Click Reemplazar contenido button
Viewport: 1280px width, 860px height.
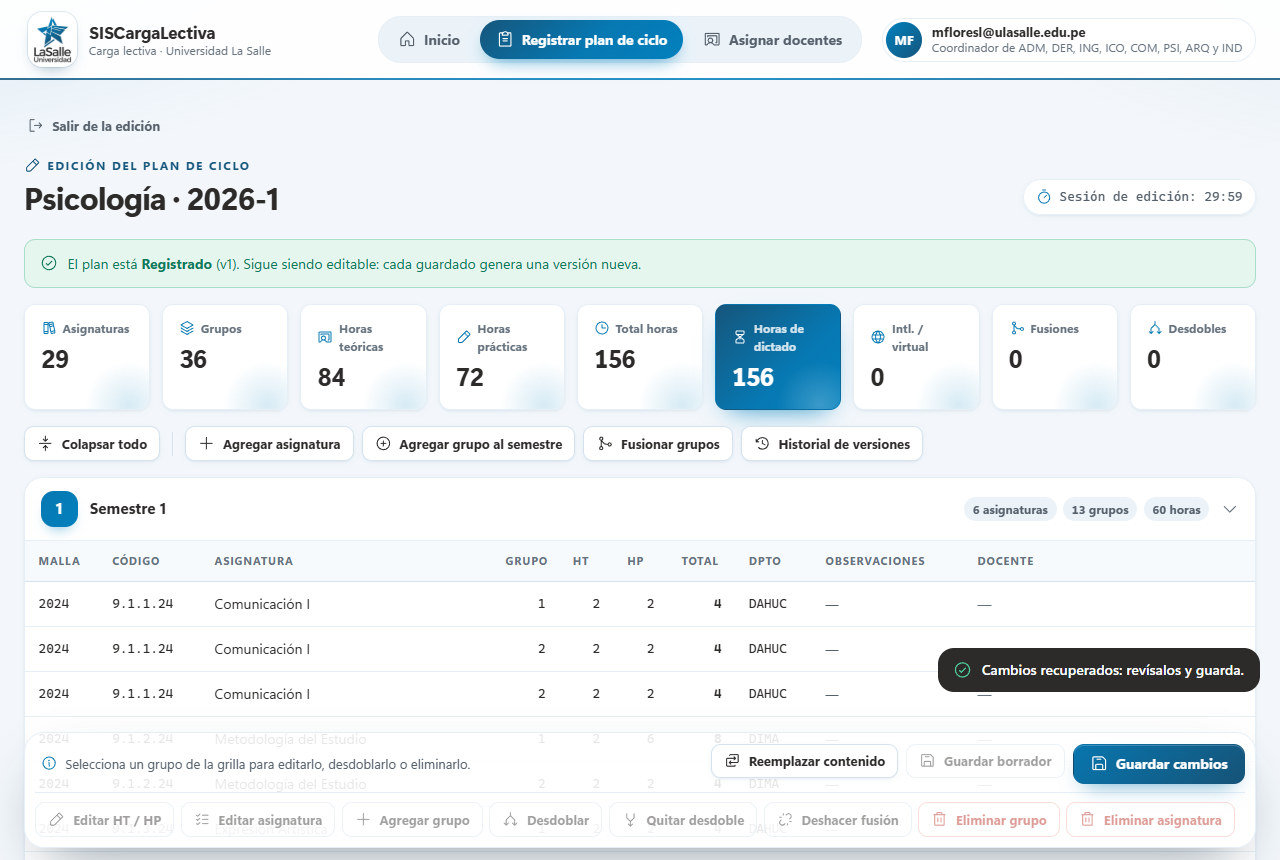tap(805, 761)
